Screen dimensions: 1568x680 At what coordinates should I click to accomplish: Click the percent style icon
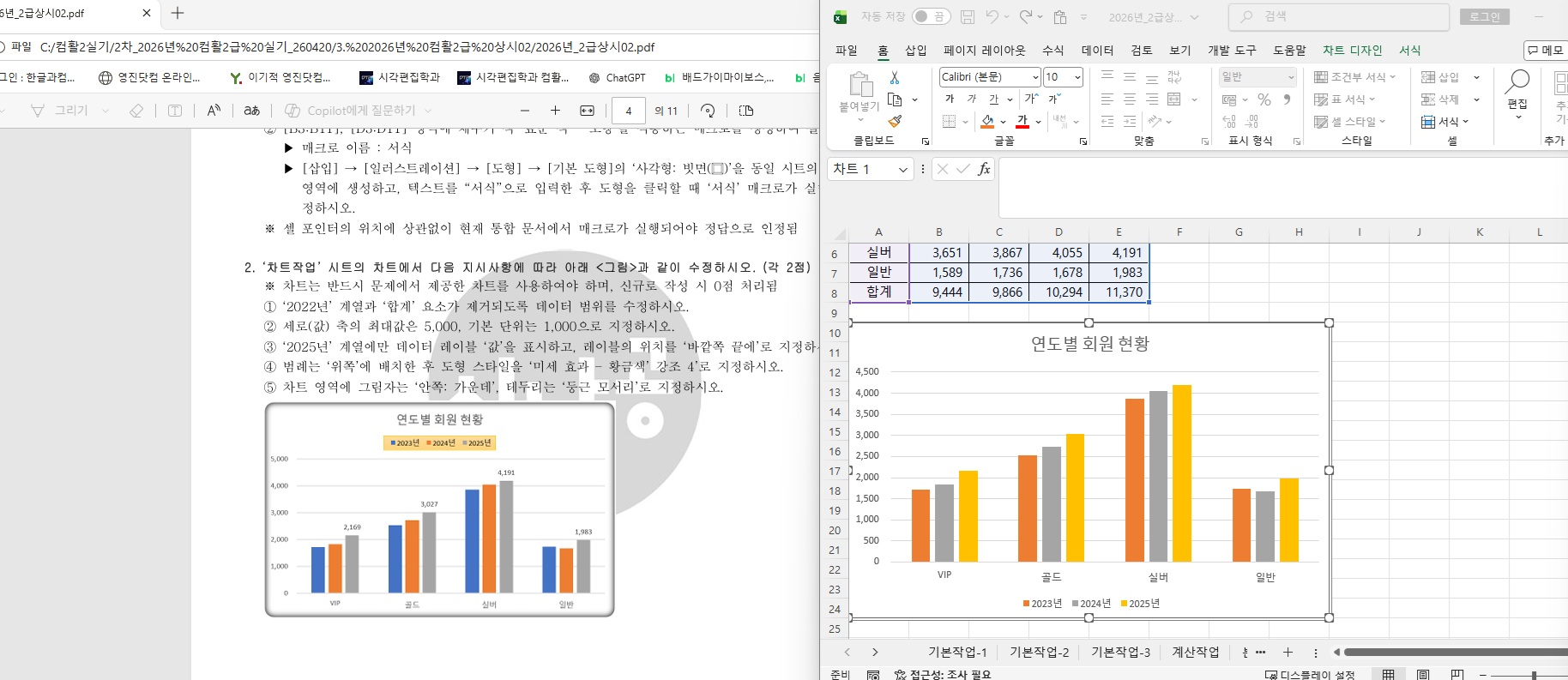coord(1263,99)
